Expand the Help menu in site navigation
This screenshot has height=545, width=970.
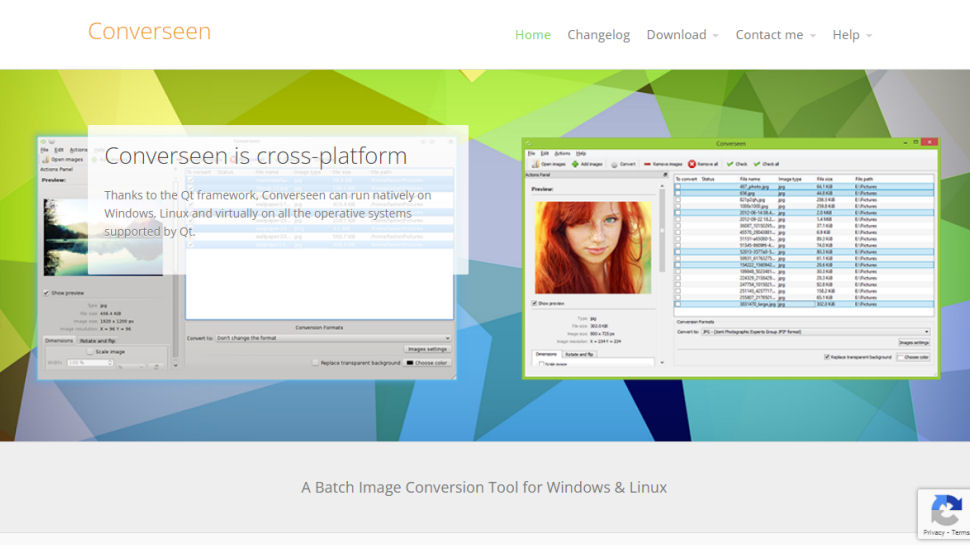click(x=852, y=35)
